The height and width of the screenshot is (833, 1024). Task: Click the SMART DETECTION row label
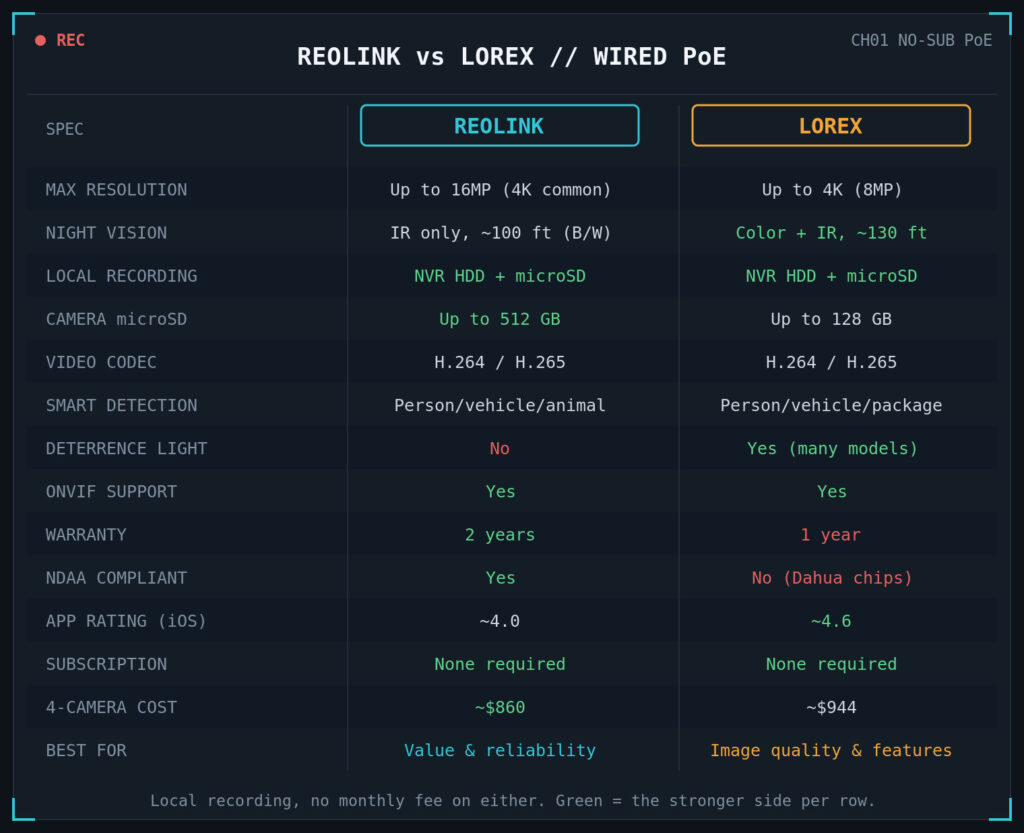coord(121,405)
